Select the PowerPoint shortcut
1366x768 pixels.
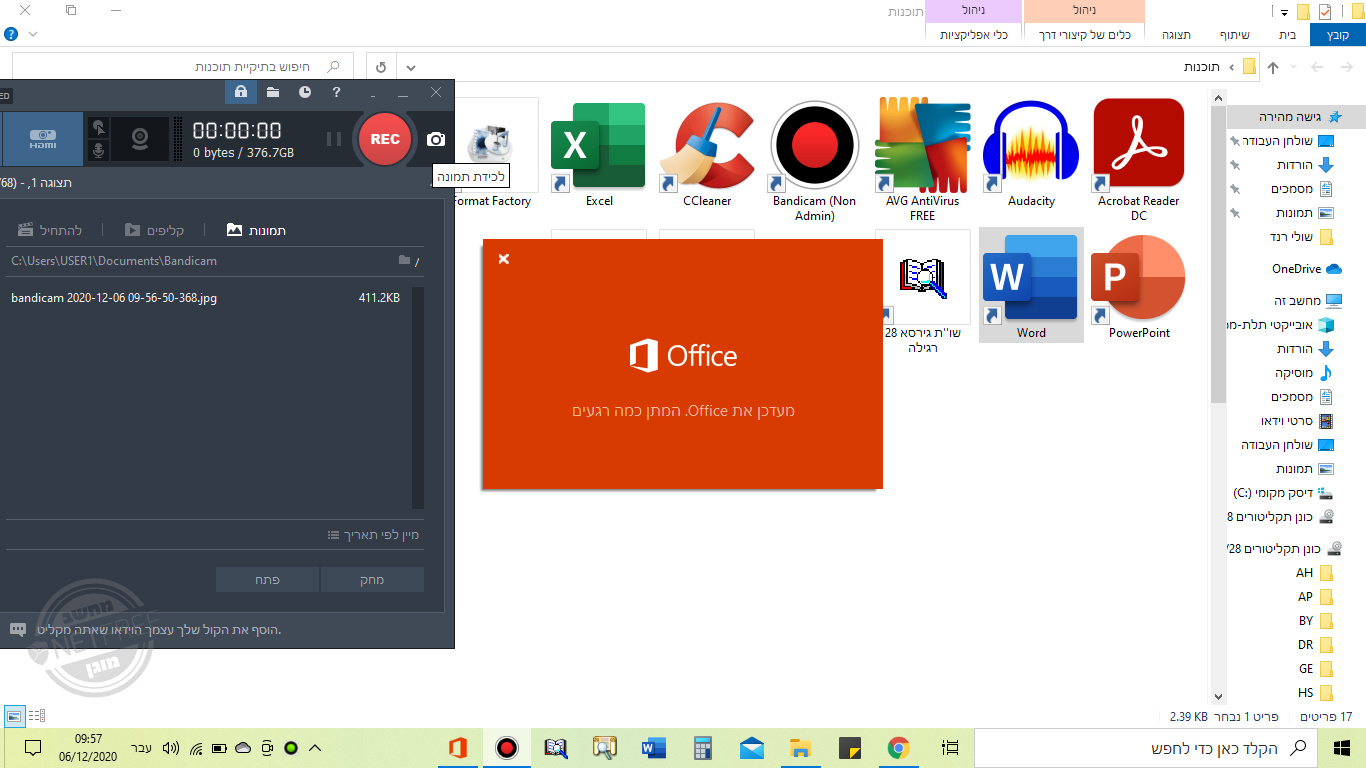point(1139,287)
